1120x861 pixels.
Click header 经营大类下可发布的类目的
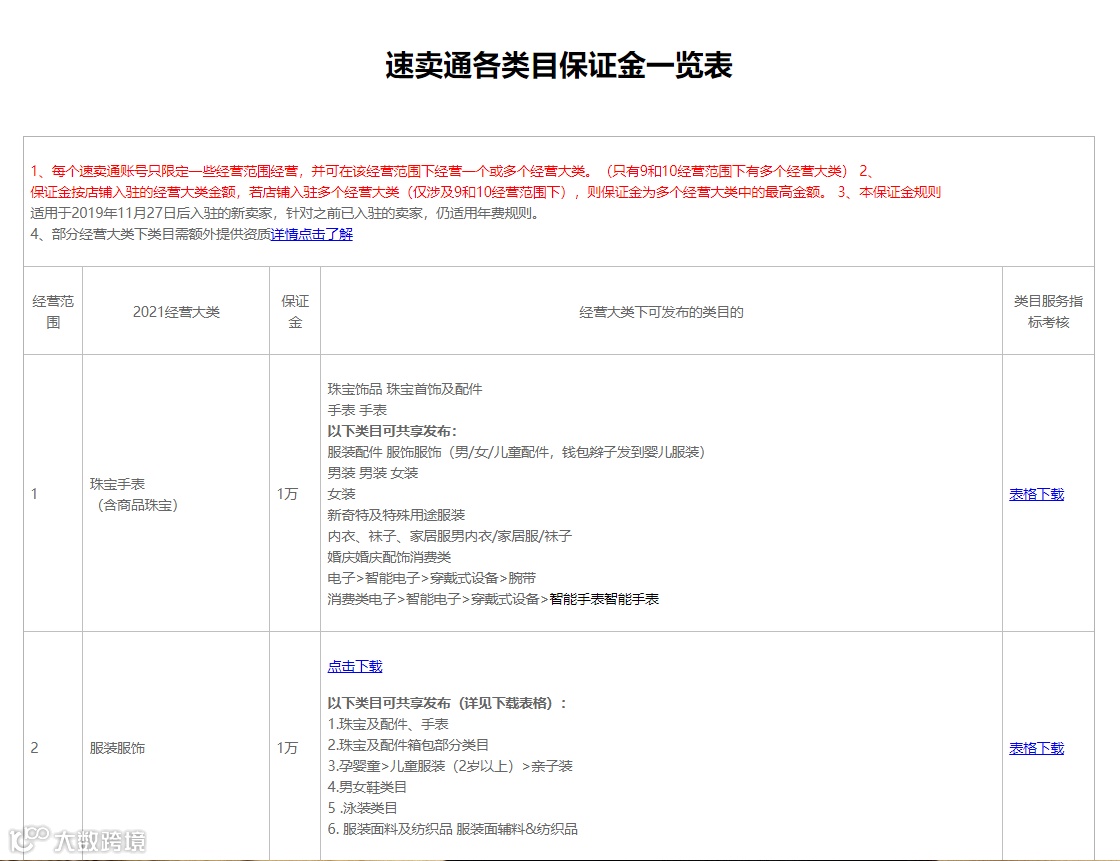(661, 312)
